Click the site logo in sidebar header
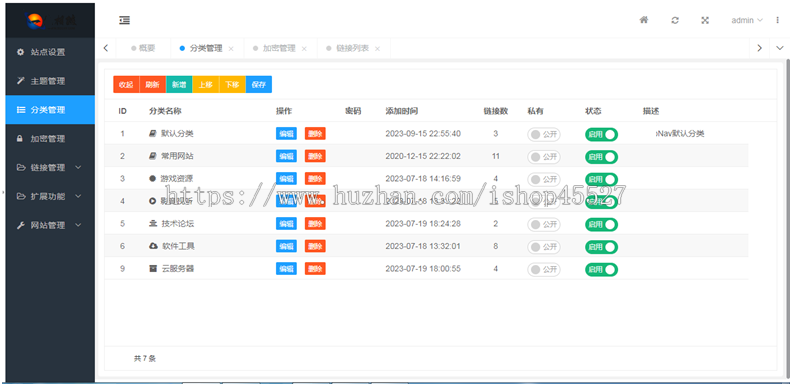The height and width of the screenshot is (386, 792). coord(50,20)
